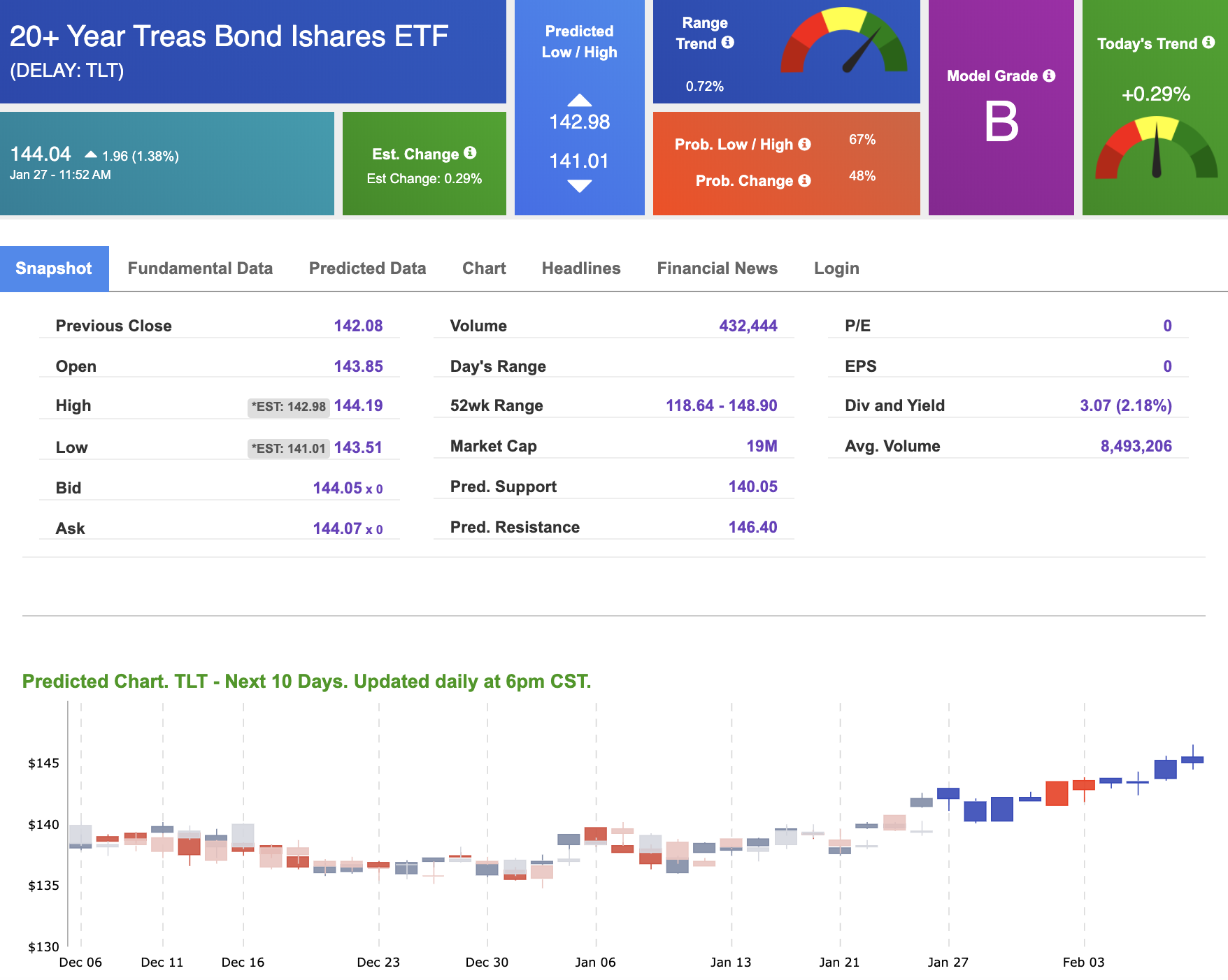The width and height of the screenshot is (1228, 980).
Task: Click the info icon next to Model Grade
Action: (1049, 75)
